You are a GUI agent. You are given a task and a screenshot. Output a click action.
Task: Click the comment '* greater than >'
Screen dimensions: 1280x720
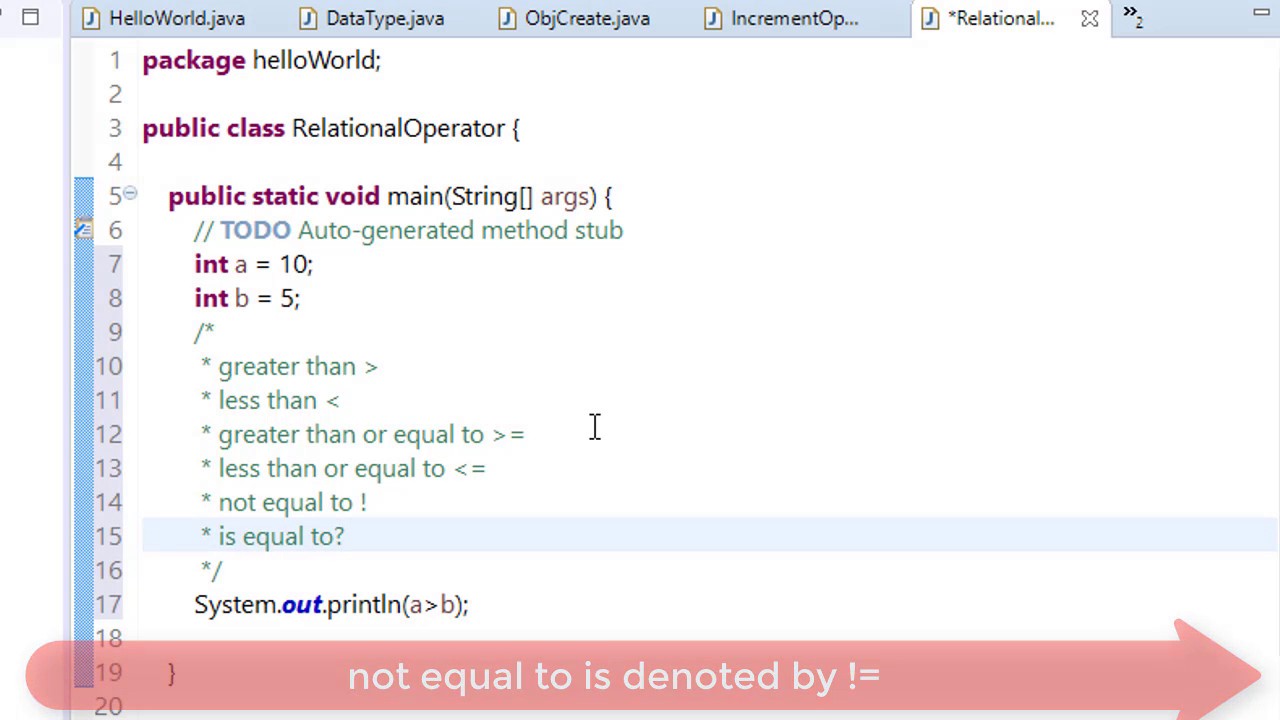[289, 367]
